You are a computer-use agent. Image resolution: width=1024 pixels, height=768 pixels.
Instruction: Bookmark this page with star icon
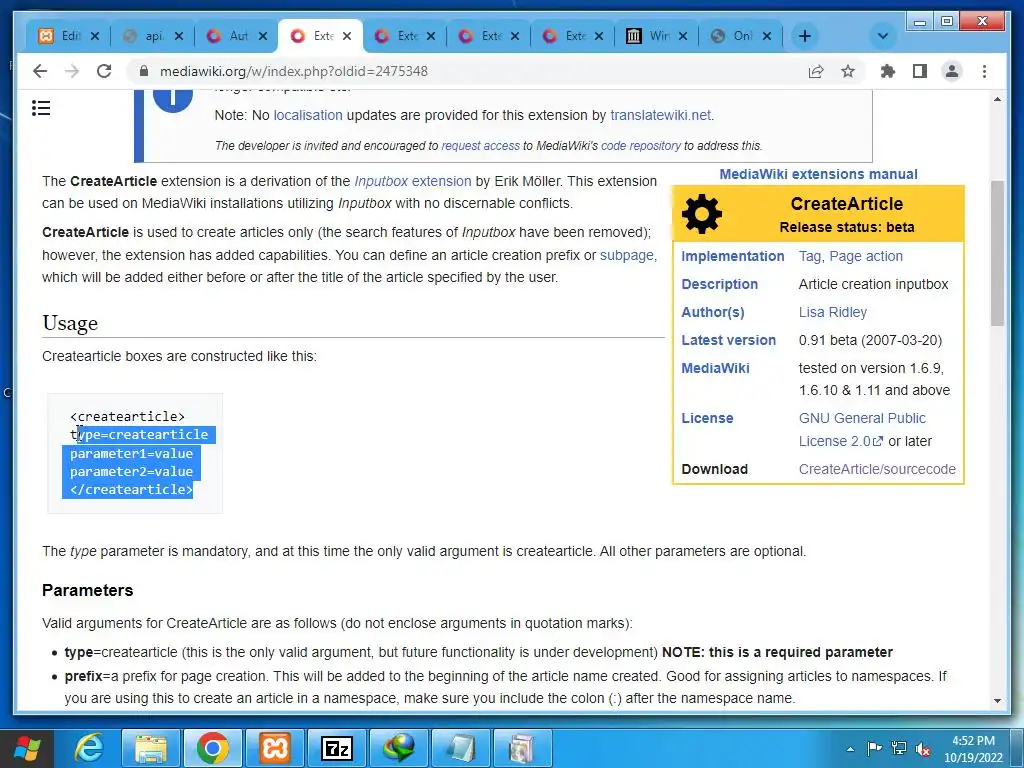[x=848, y=71]
